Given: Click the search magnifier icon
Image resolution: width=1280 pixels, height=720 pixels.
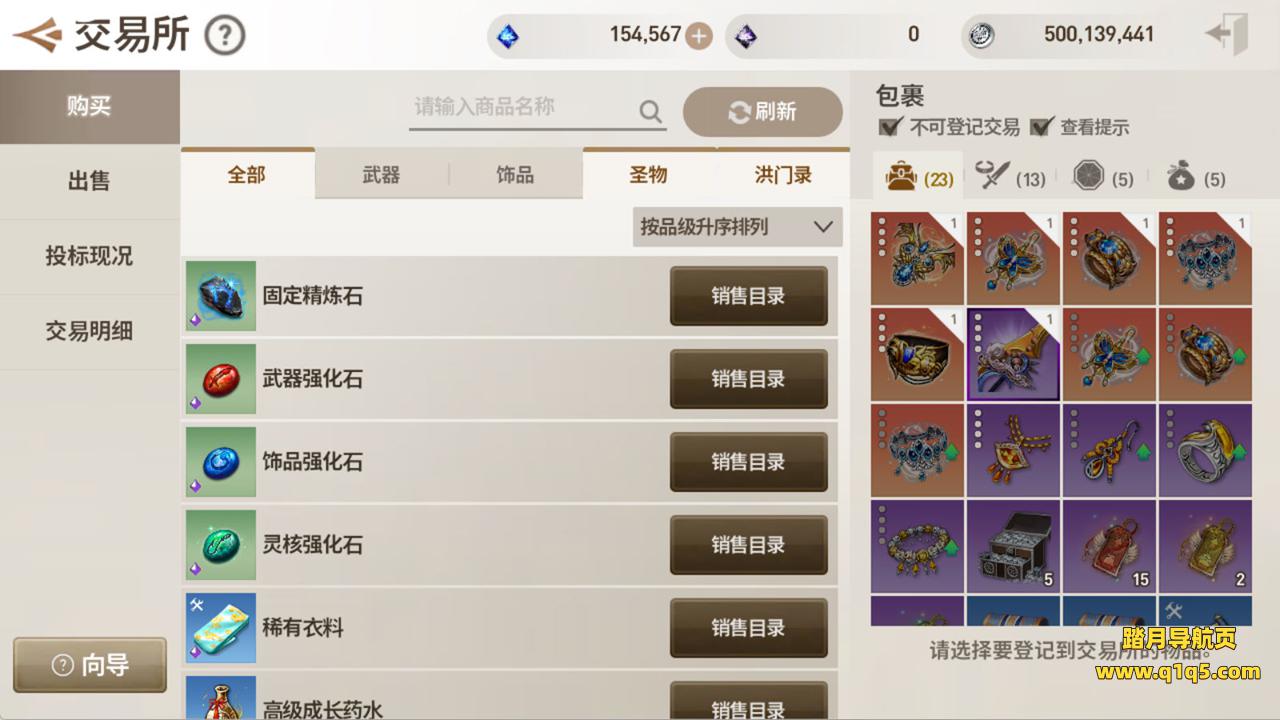Looking at the screenshot, I should [651, 110].
